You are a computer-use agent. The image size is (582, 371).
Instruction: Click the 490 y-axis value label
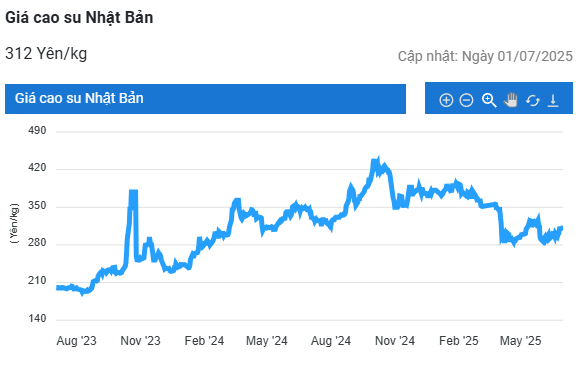pyautogui.click(x=37, y=131)
